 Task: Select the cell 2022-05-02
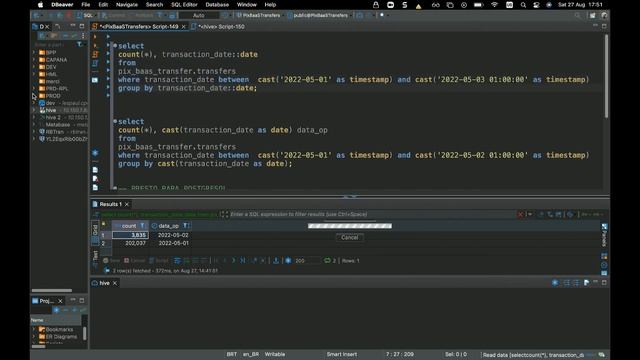pos(173,235)
